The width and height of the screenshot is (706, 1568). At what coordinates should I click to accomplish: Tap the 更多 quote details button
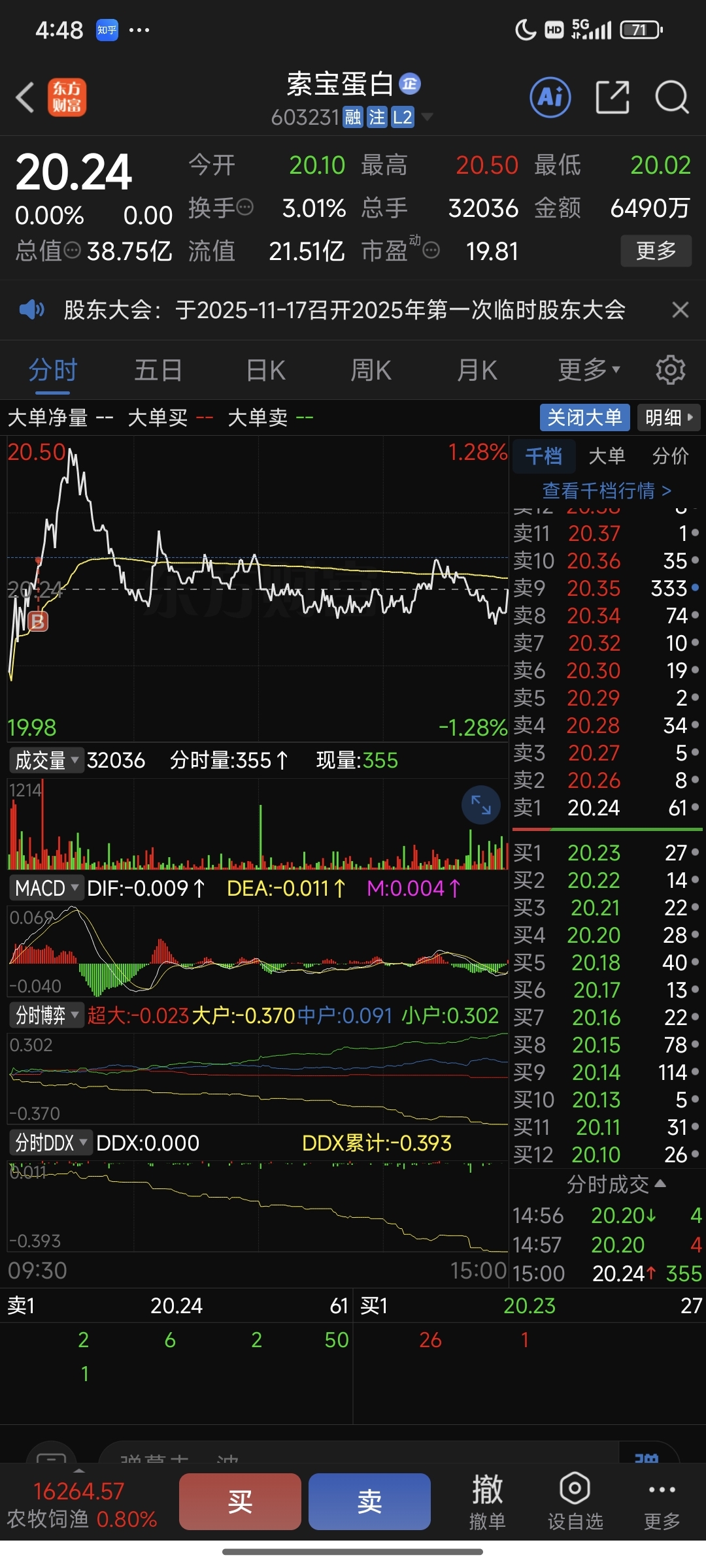pyautogui.click(x=656, y=250)
